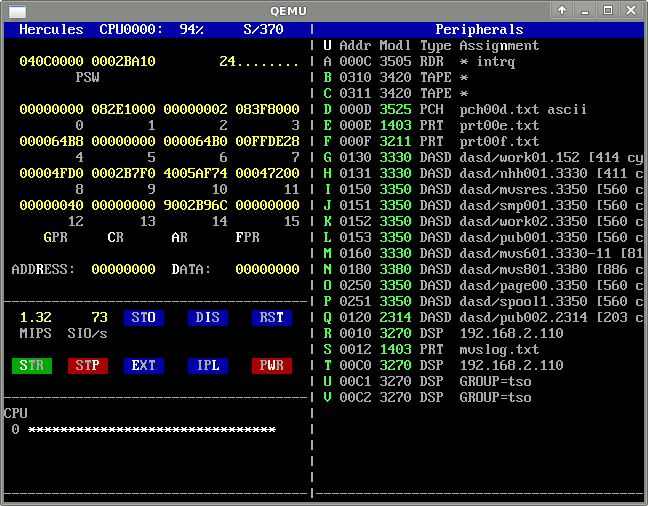The width and height of the screenshot is (648, 506).
Task: Click register 1 value 082E1000
Action: 123,110
